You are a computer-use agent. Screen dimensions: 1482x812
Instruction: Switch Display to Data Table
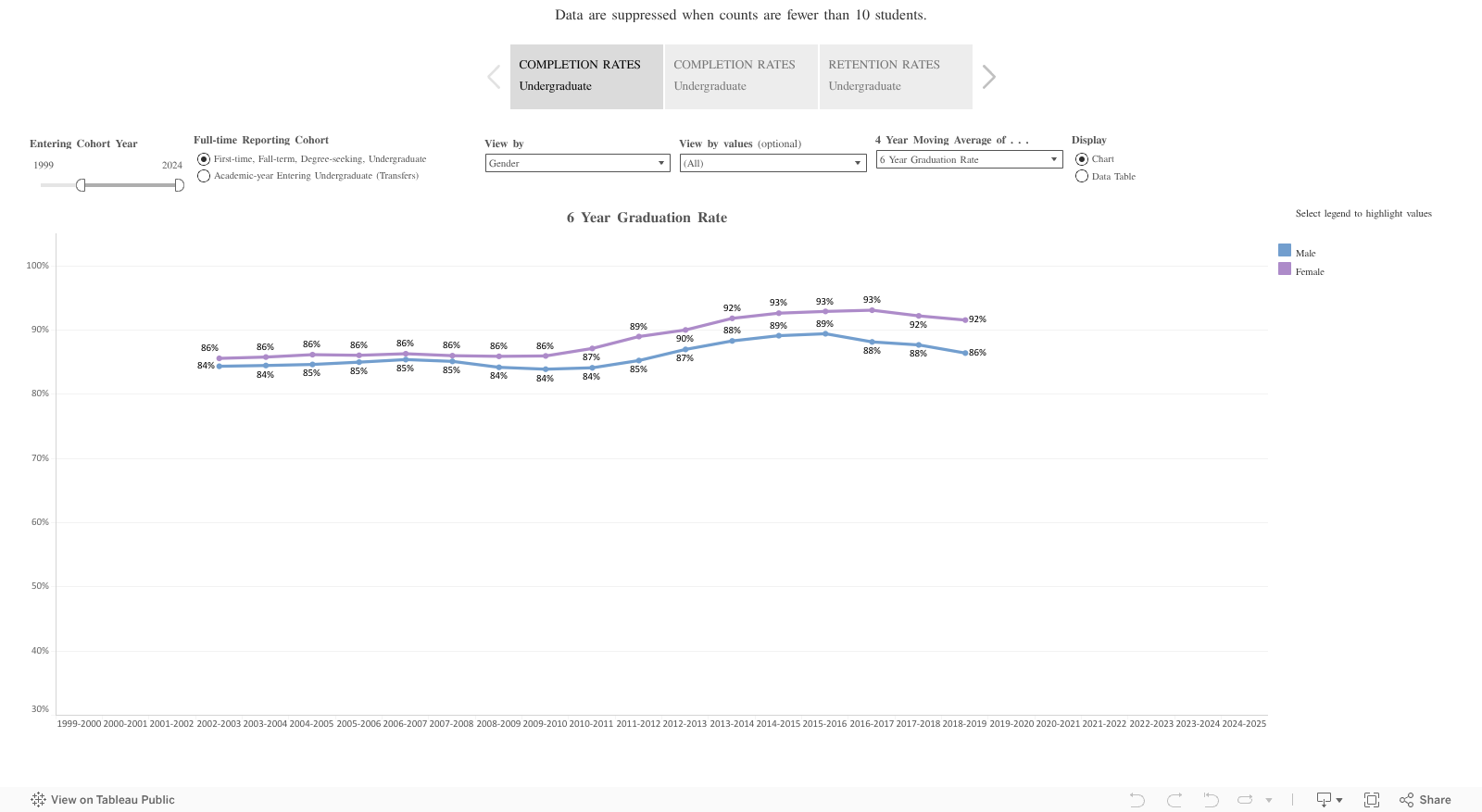pyautogui.click(x=1082, y=176)
